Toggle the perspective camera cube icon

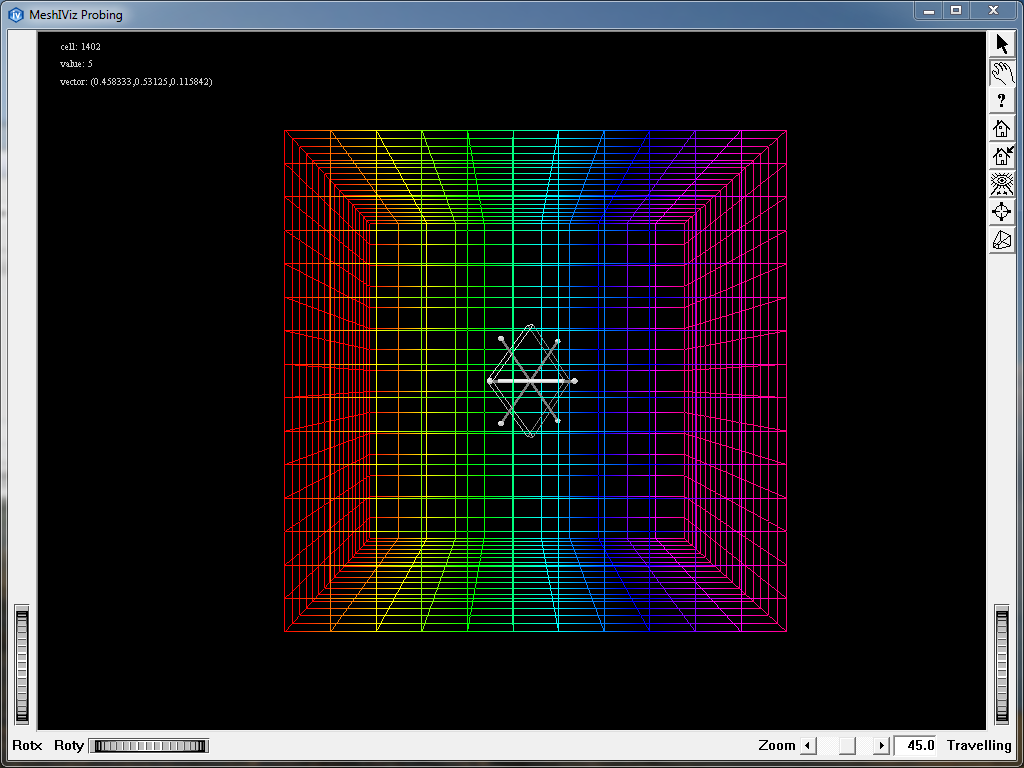pos(1002,240)
